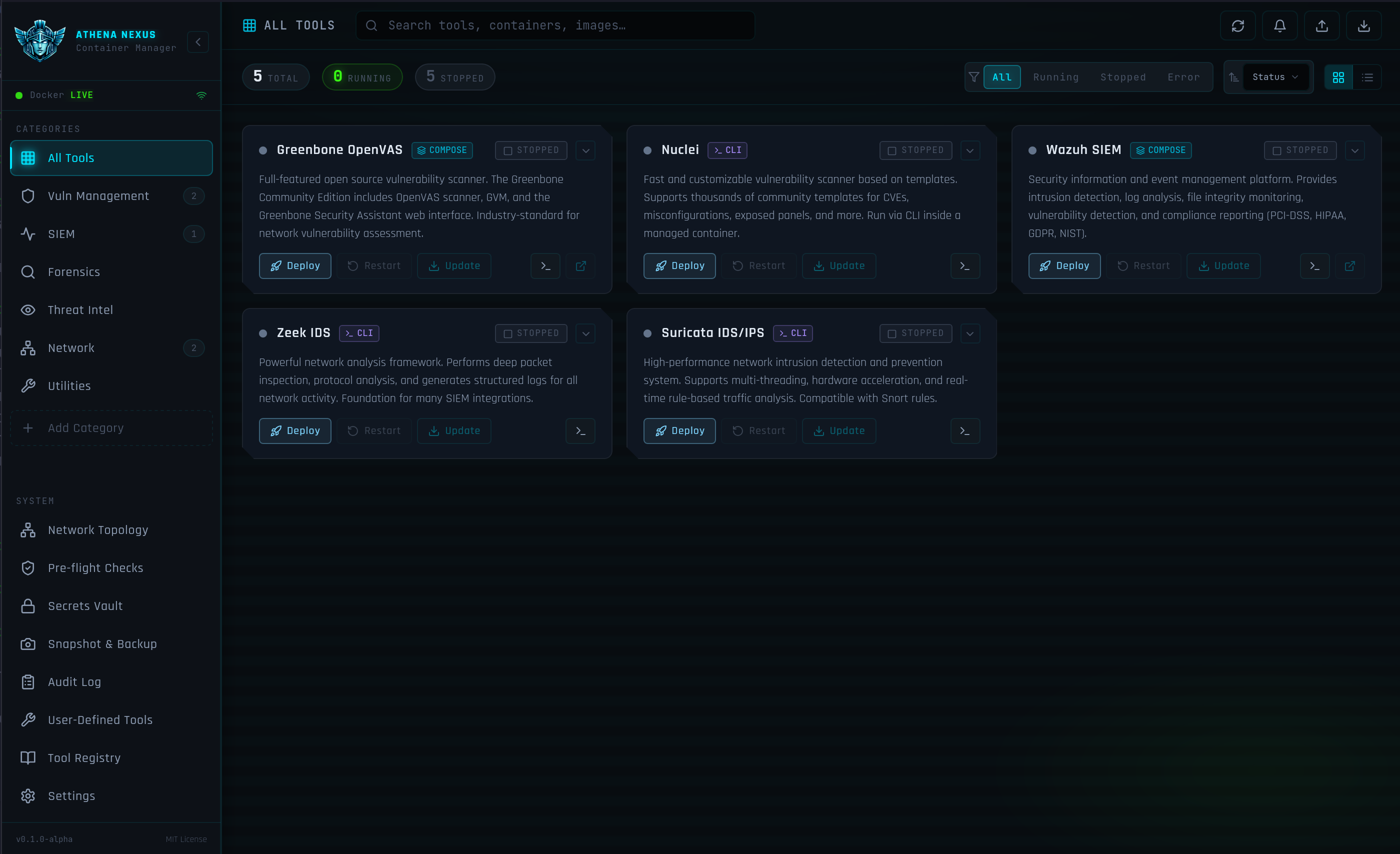Expand Suricata IDS/IPS card chevron
Image resolution: width=1400 pixels, height=854 pixels.
[970, 333]
